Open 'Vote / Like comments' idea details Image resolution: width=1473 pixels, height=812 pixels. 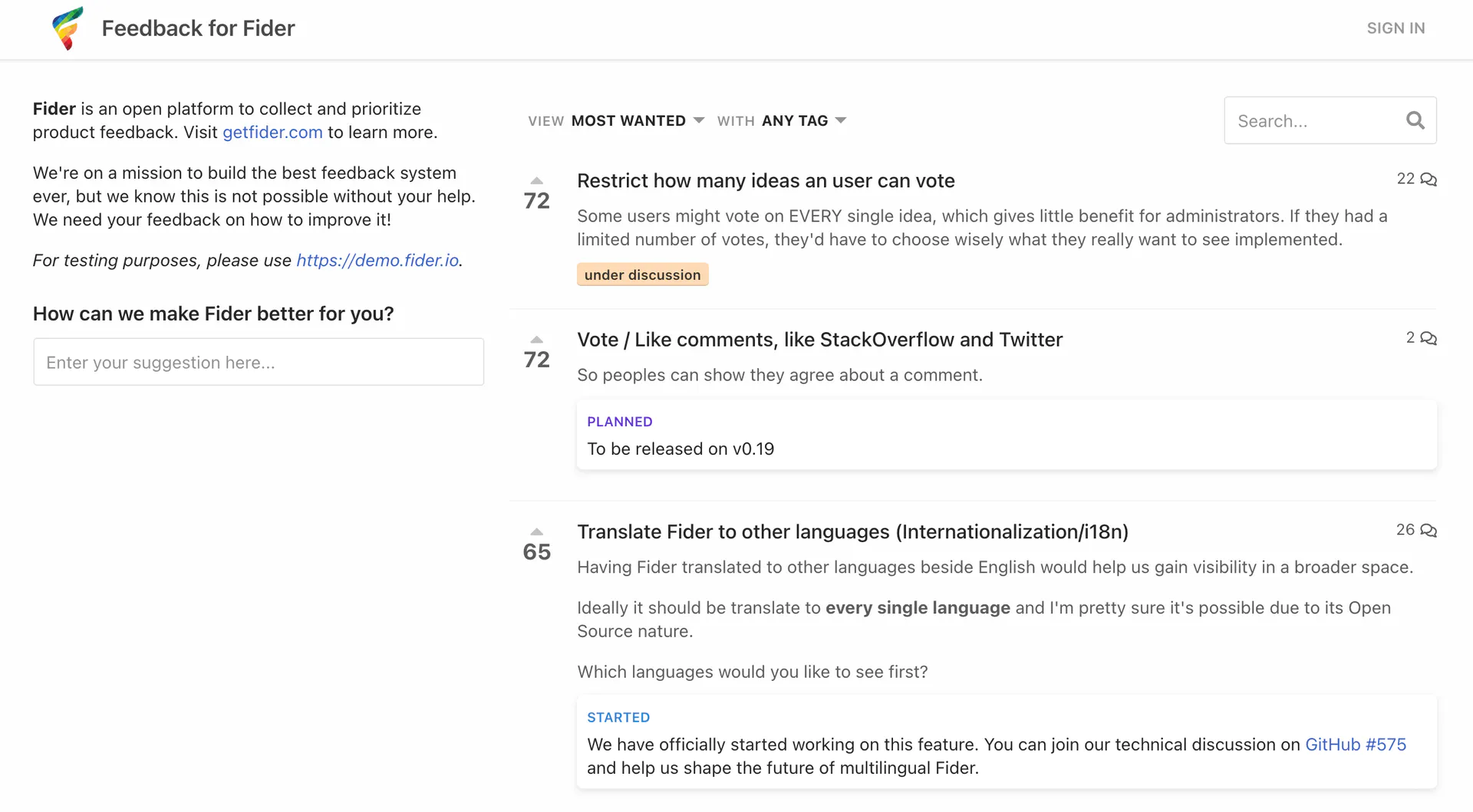point(819,339)
